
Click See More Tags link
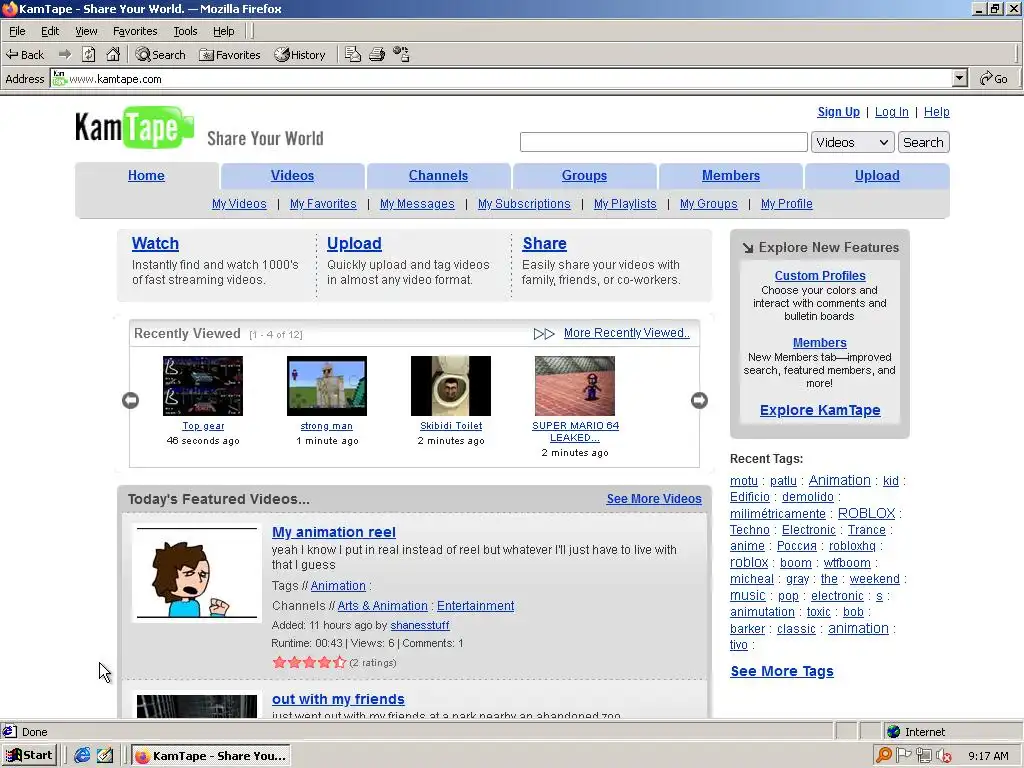click(x=782, y=671)
